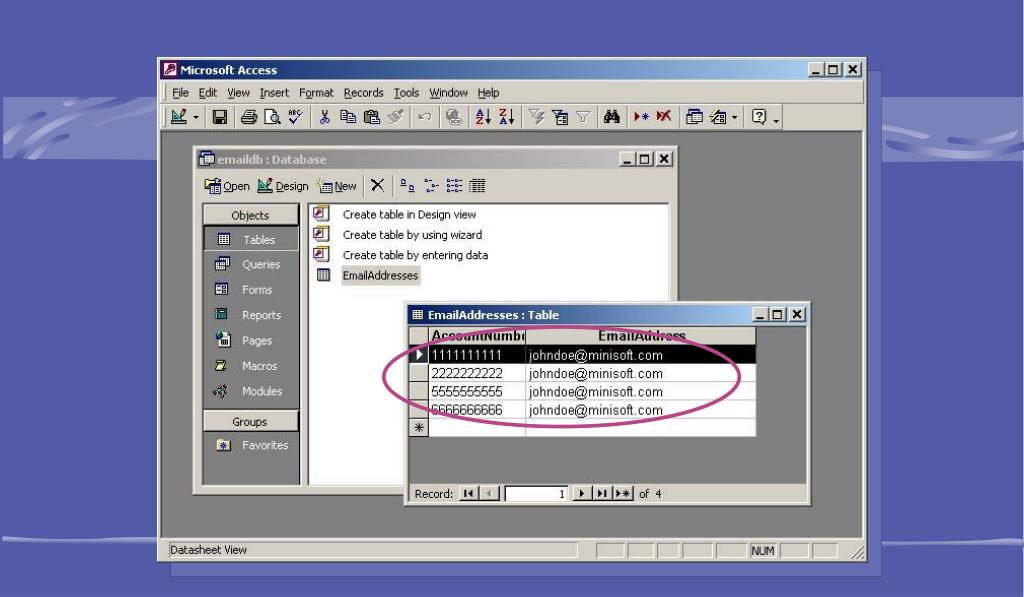The height and width of the screenshot is (597, 1024).
Task: Collapse the Groups bar header
Action: coord(251,421)
